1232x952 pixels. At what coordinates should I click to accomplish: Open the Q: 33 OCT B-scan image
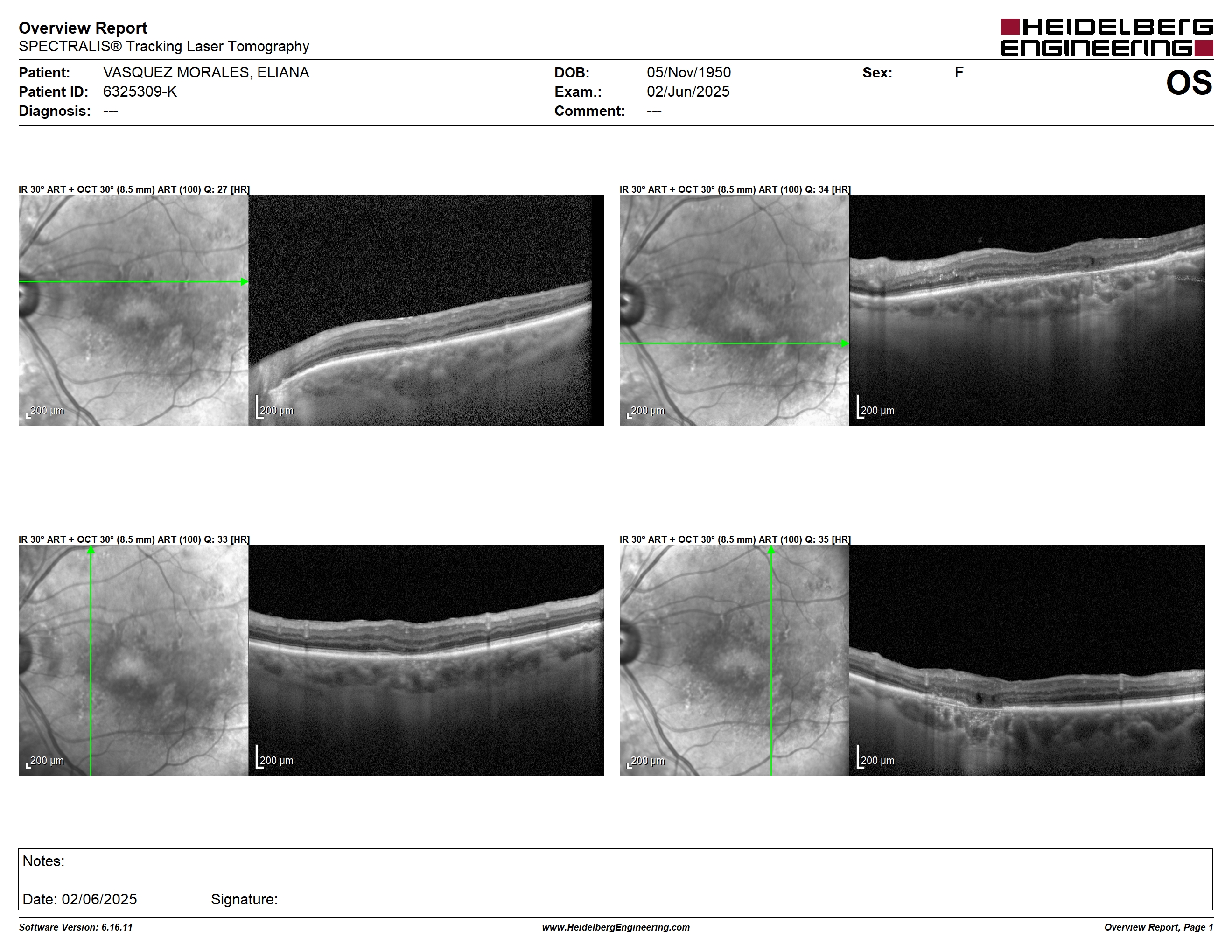426,660
